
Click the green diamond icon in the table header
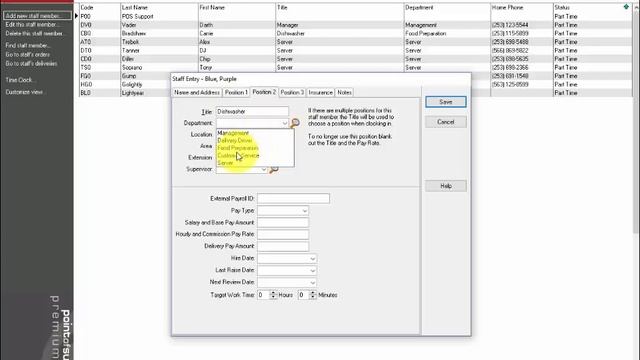[626, 7]
